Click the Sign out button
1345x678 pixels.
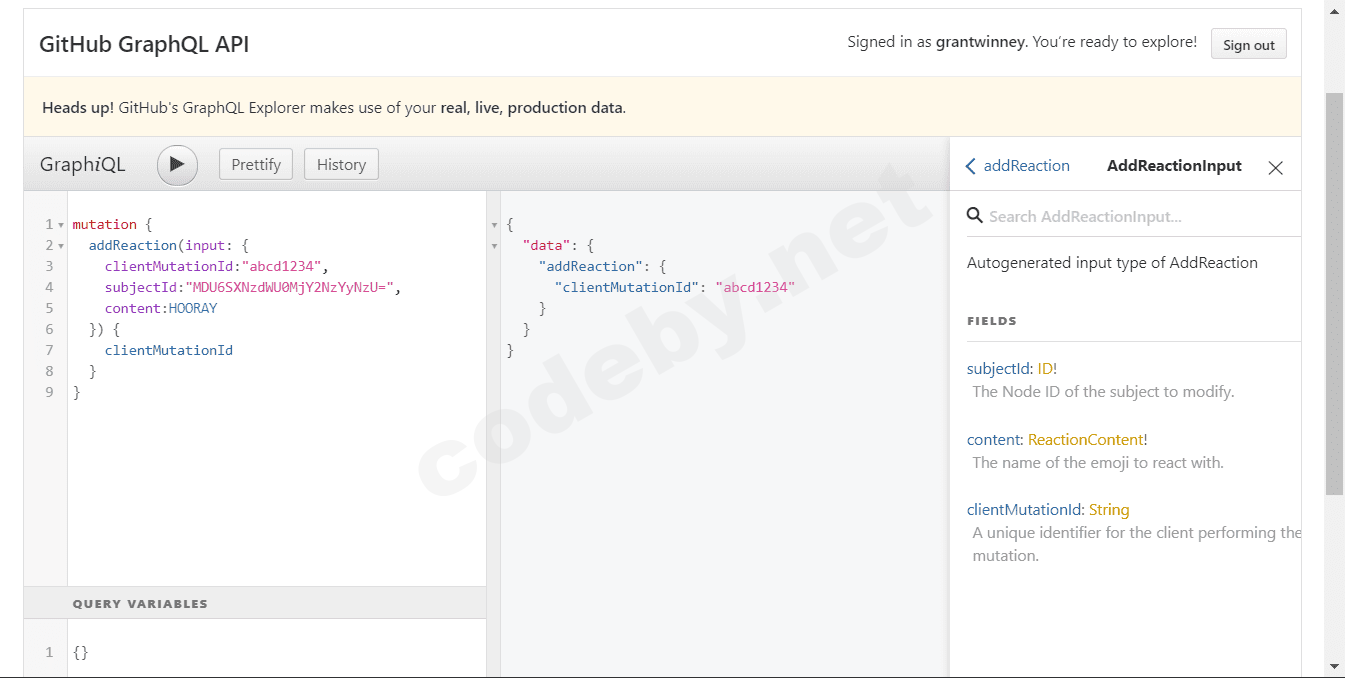coord(1248,45)
